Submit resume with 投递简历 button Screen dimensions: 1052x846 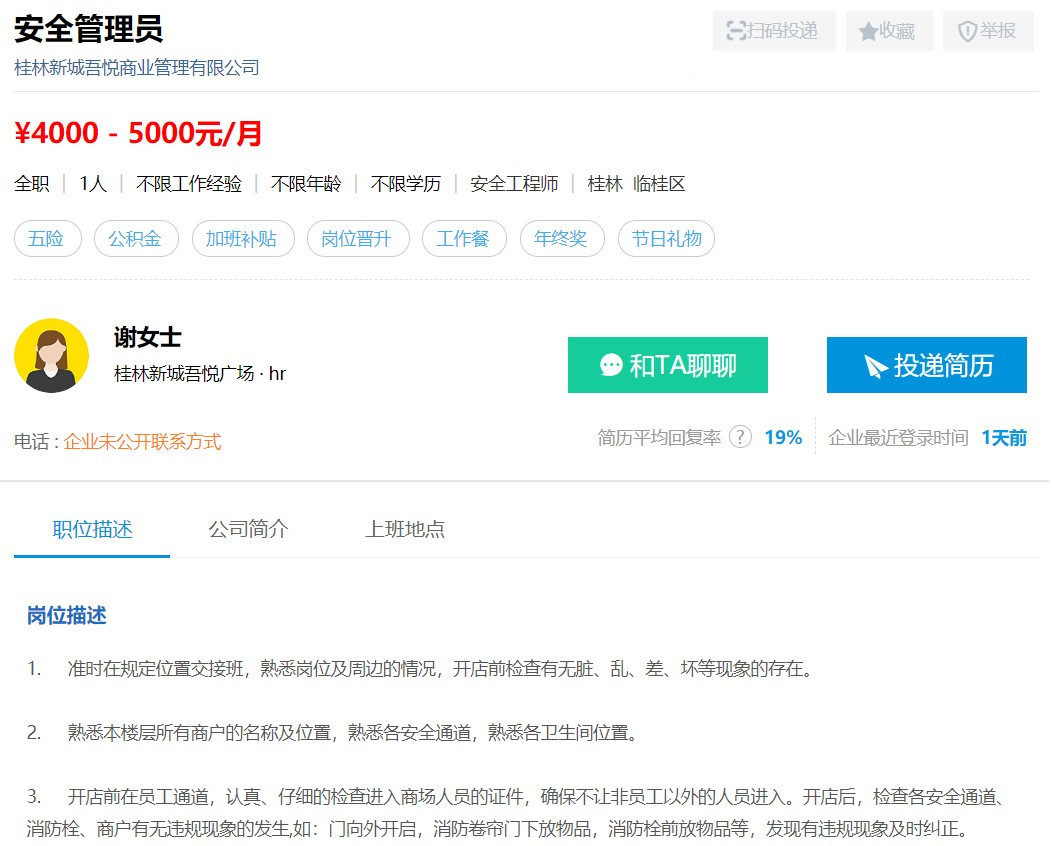click(x=927, y=365)
